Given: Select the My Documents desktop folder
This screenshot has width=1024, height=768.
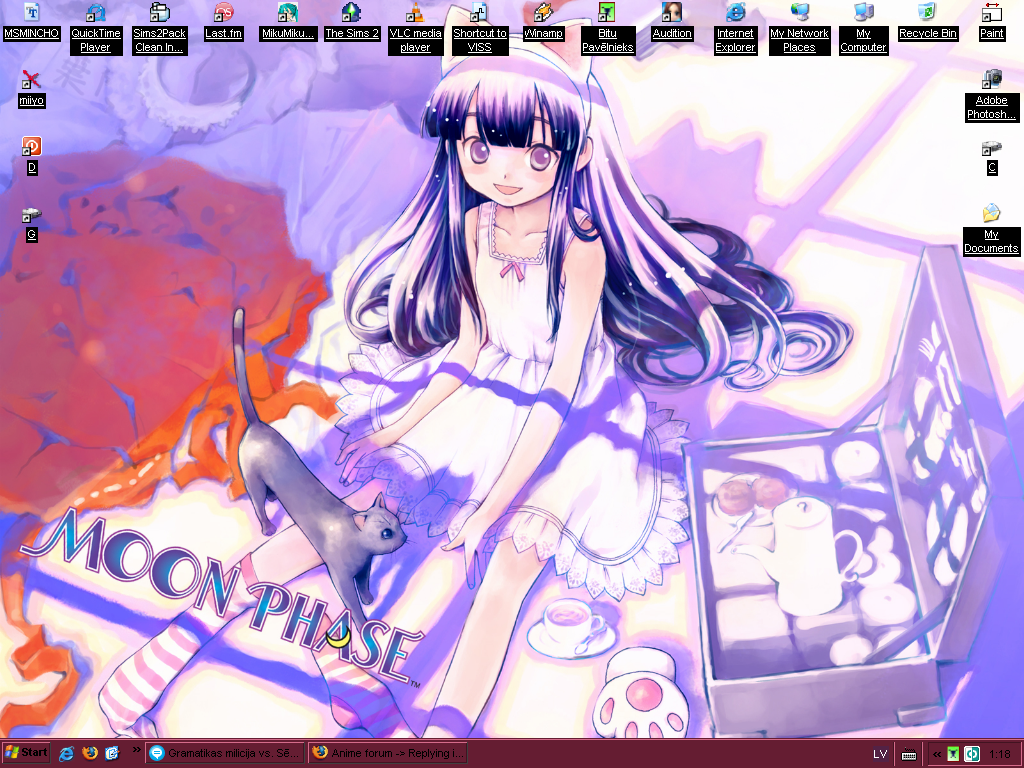Looking at the screenshot, I should (x=991, y=230).
